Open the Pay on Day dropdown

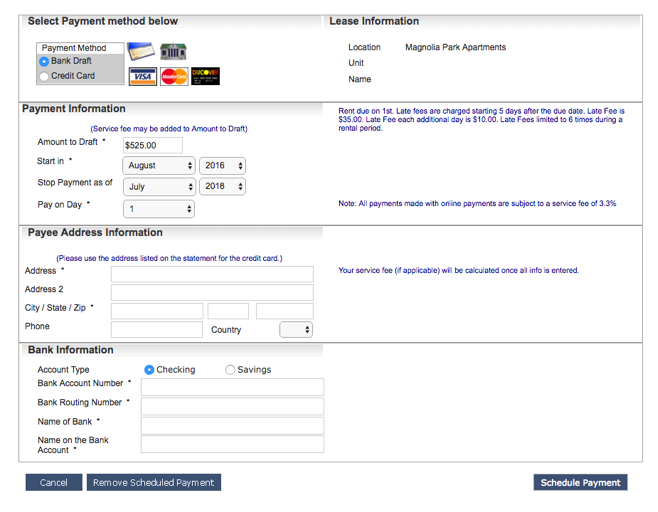click(x=159, y=209)
